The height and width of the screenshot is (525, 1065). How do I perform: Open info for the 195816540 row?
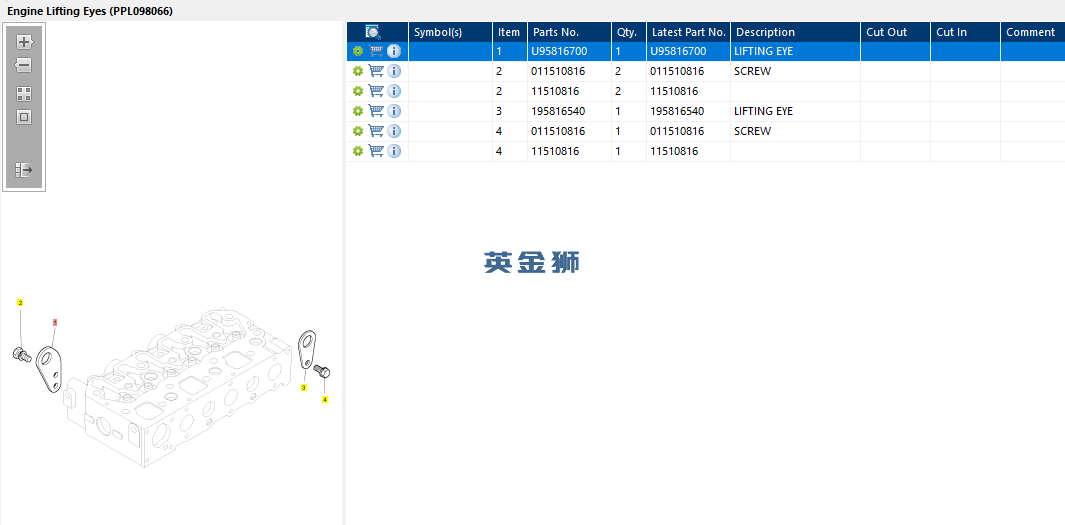pyautogui.click(x=394, y=111)
